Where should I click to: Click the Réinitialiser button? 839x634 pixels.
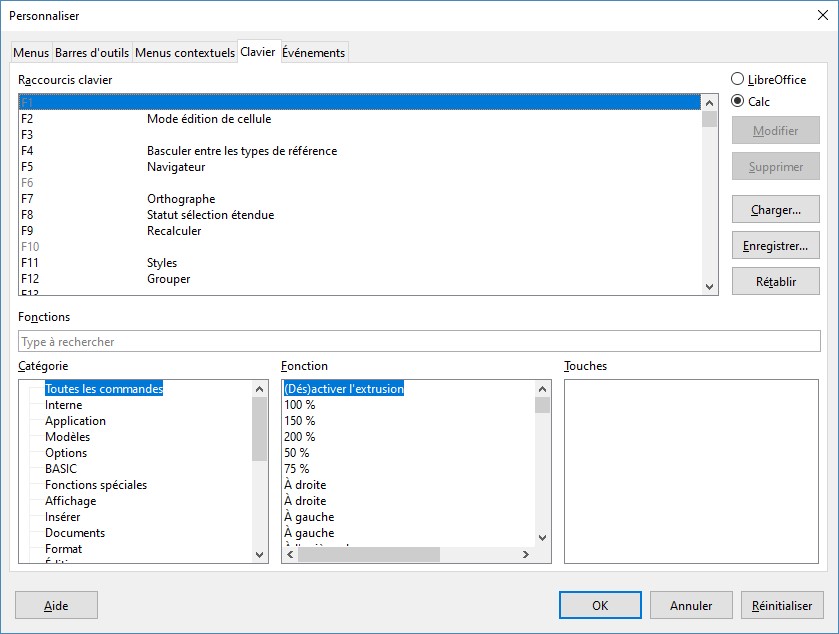tap(782, 605)
